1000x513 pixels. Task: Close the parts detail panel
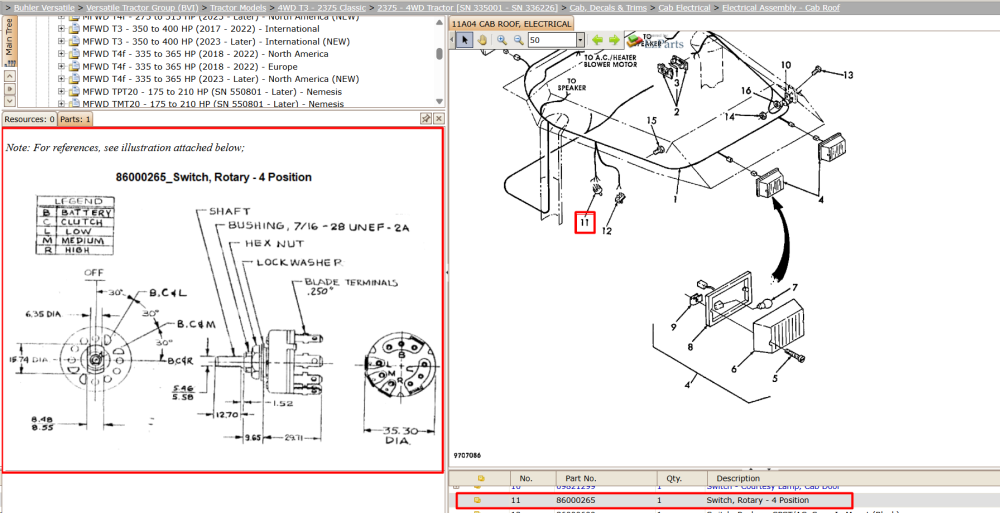click(438, 119)
